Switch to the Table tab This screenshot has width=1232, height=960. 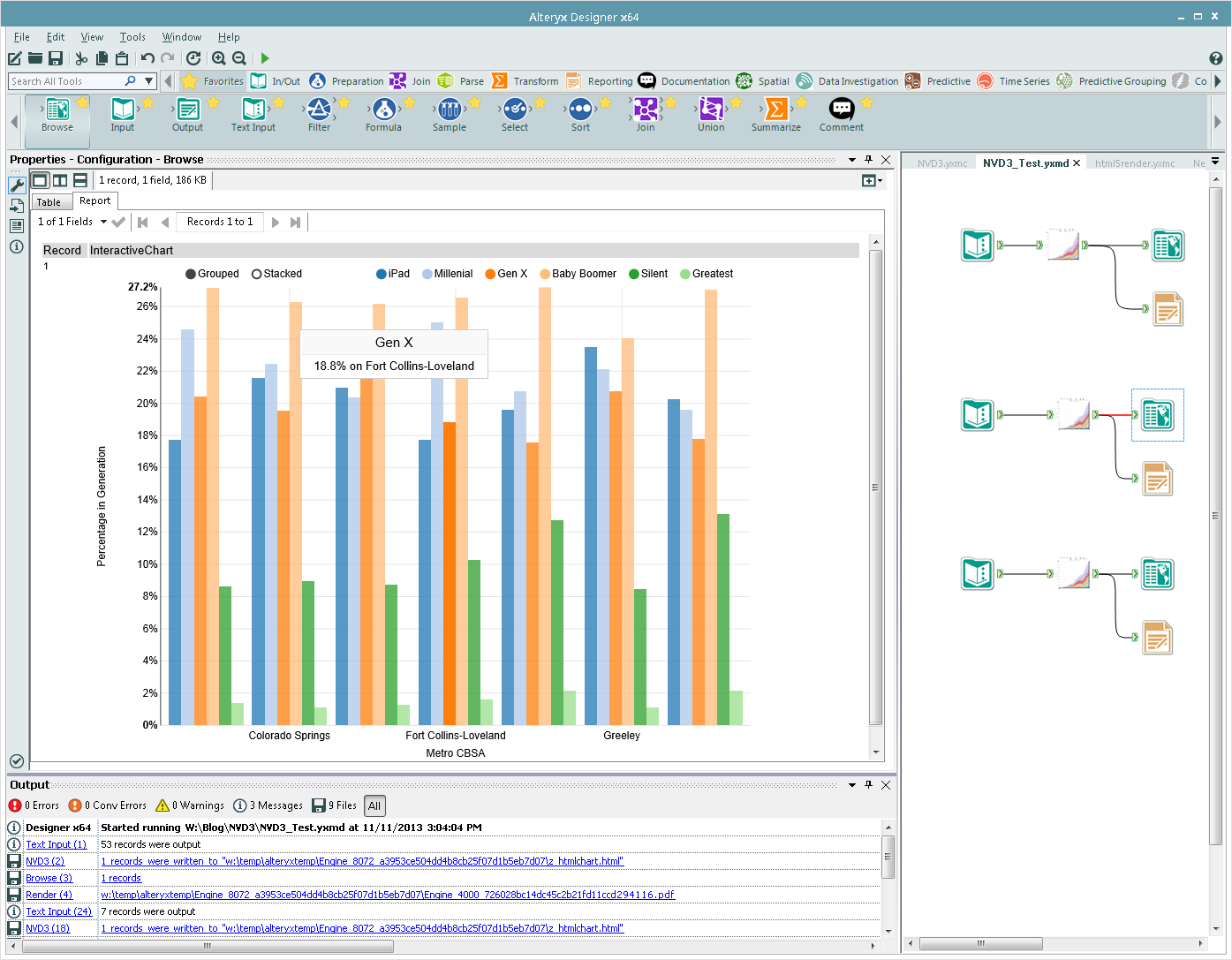point(49,202)
